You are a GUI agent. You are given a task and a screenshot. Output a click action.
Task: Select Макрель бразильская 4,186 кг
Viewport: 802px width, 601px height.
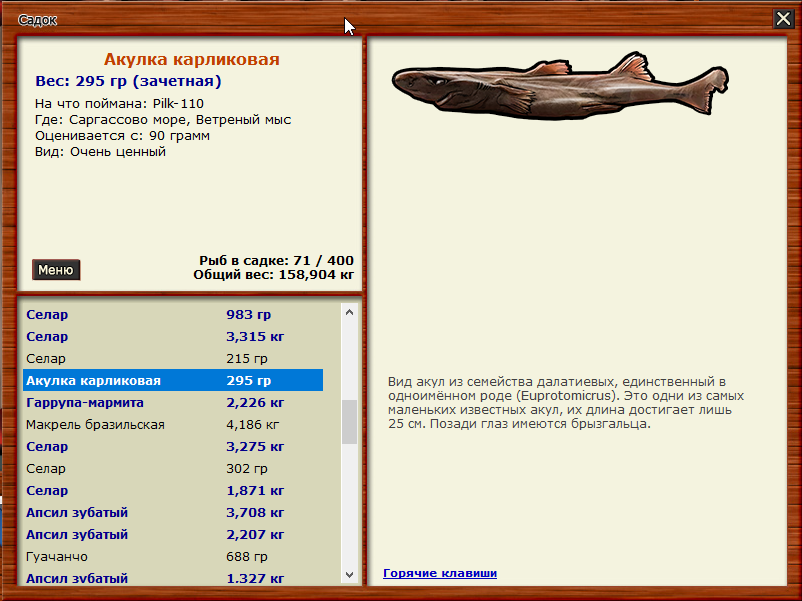pyautogui.click(x=172, y=424)
